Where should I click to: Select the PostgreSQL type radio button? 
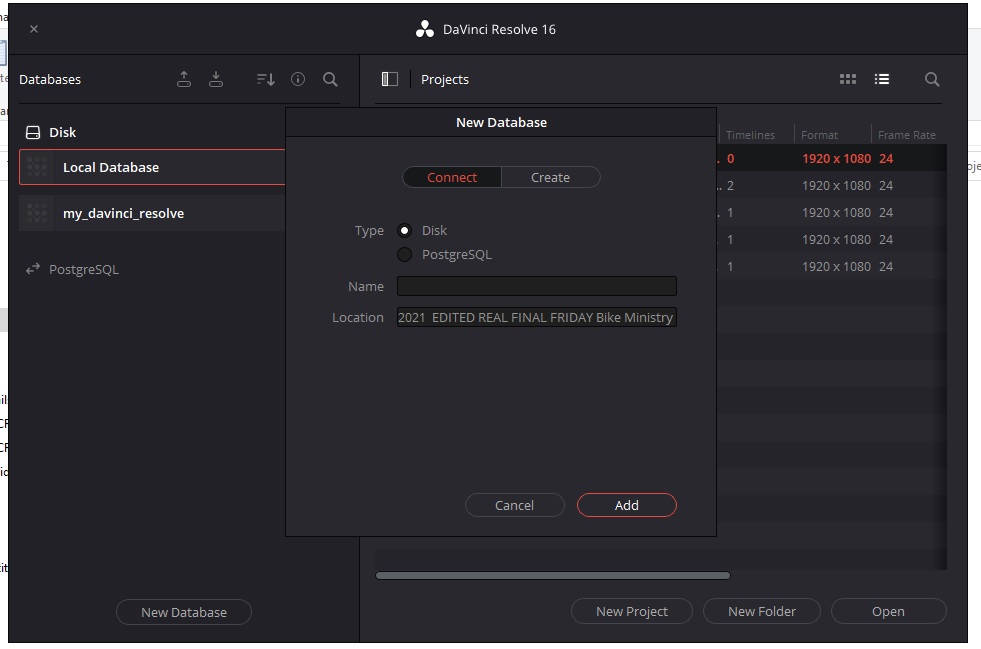click(x=405, y=254)
